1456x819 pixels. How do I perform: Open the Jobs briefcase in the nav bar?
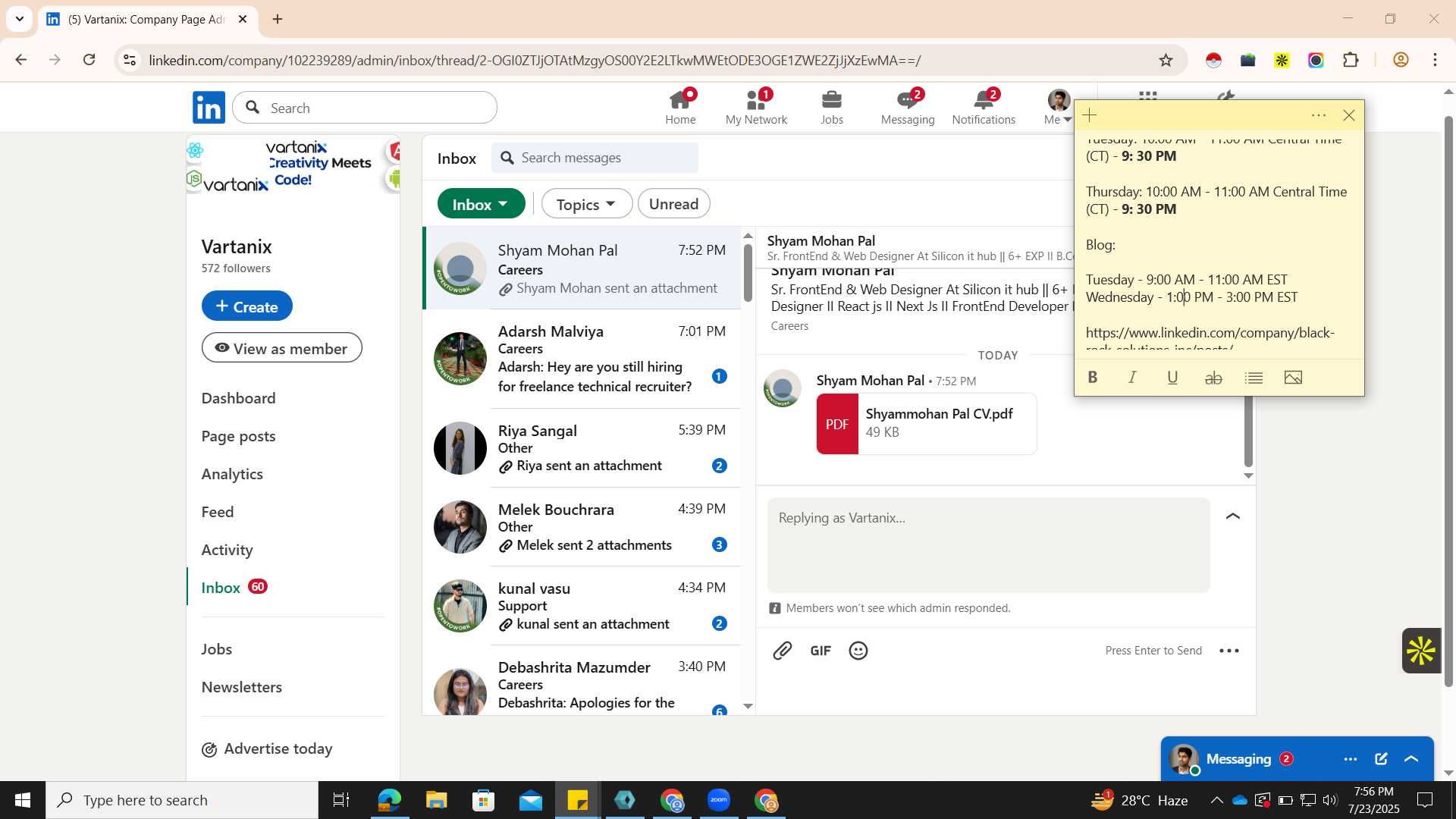pos(832,107)
